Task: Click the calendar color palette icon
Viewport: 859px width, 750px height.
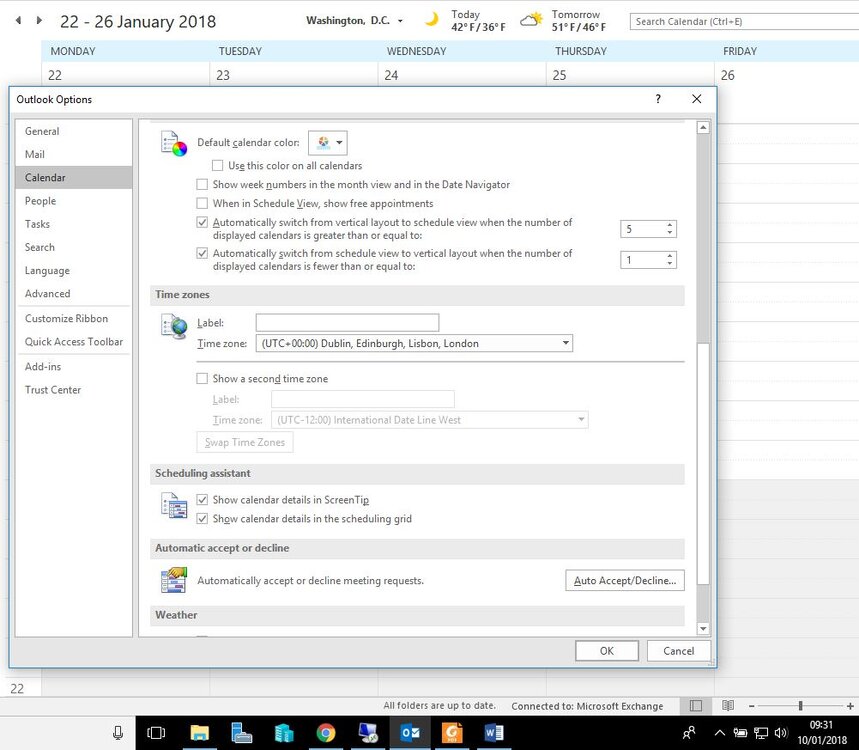Action: [x=174, y=144]
